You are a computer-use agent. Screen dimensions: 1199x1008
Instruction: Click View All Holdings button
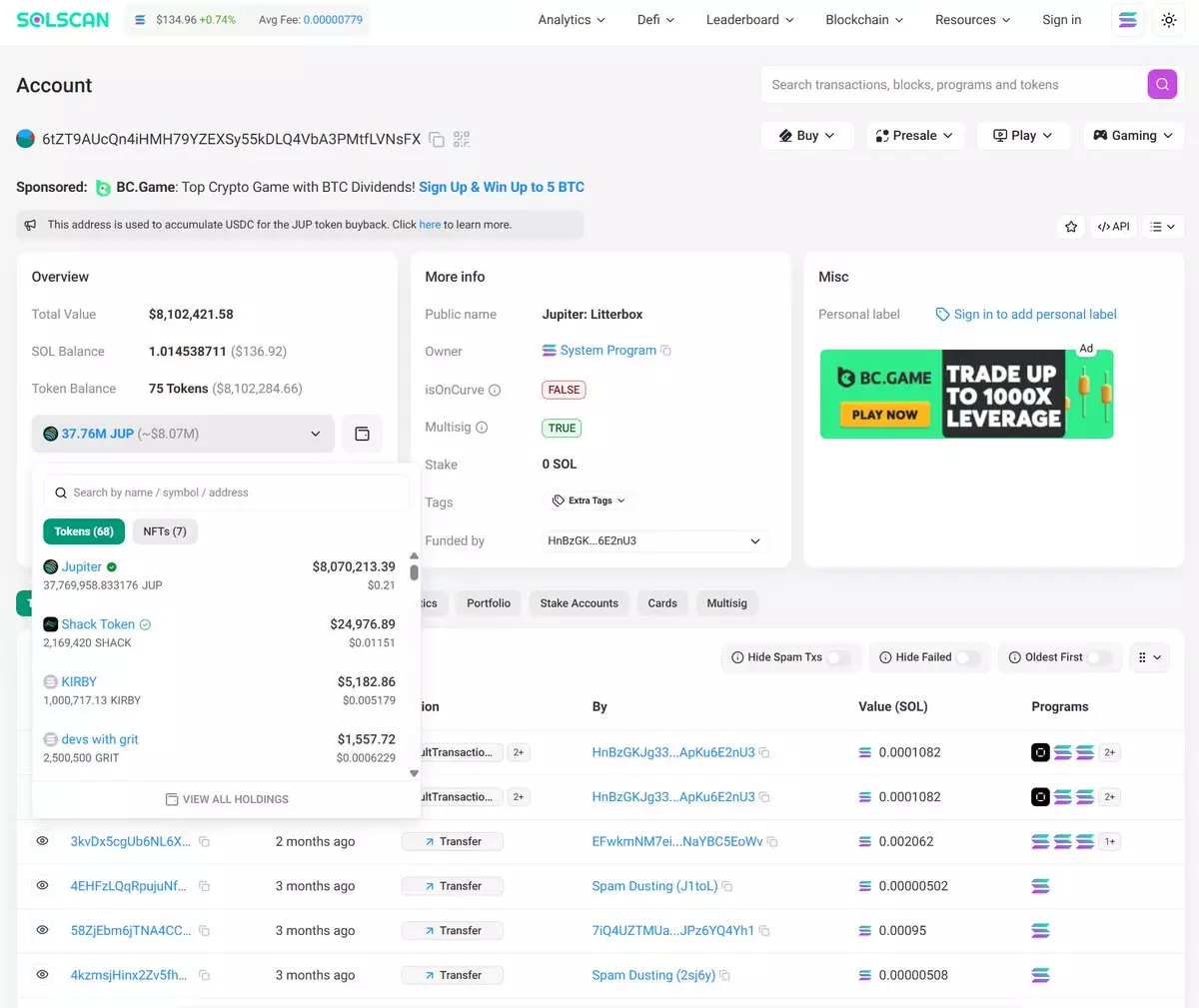coord(227,799)
